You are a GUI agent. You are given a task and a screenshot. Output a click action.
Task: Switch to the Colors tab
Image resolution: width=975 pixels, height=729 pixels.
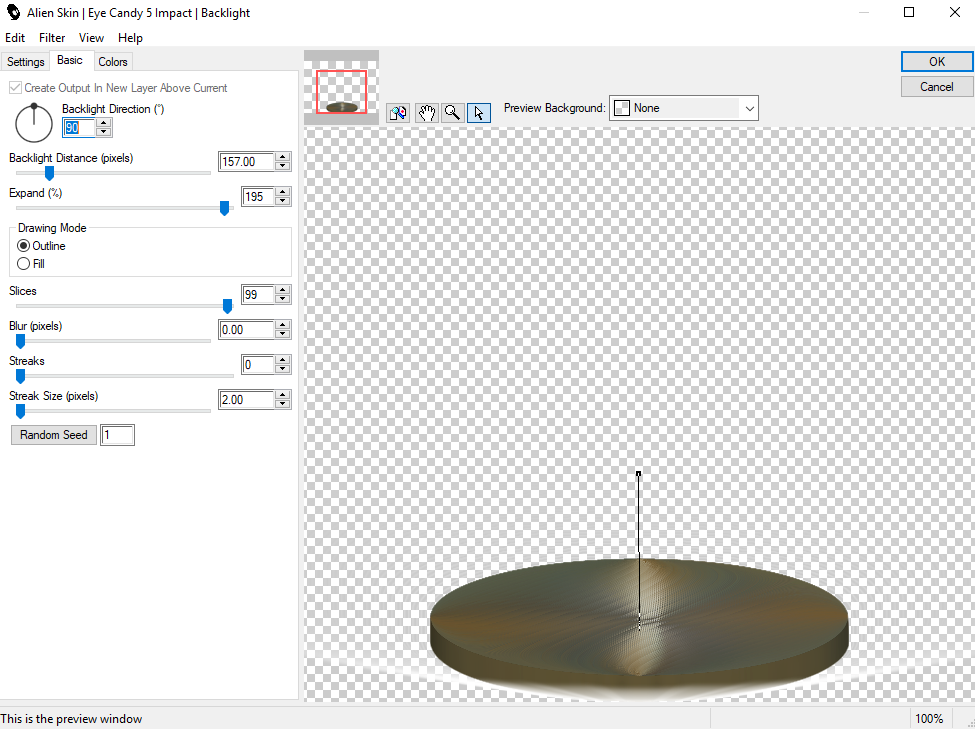point(113,62)
